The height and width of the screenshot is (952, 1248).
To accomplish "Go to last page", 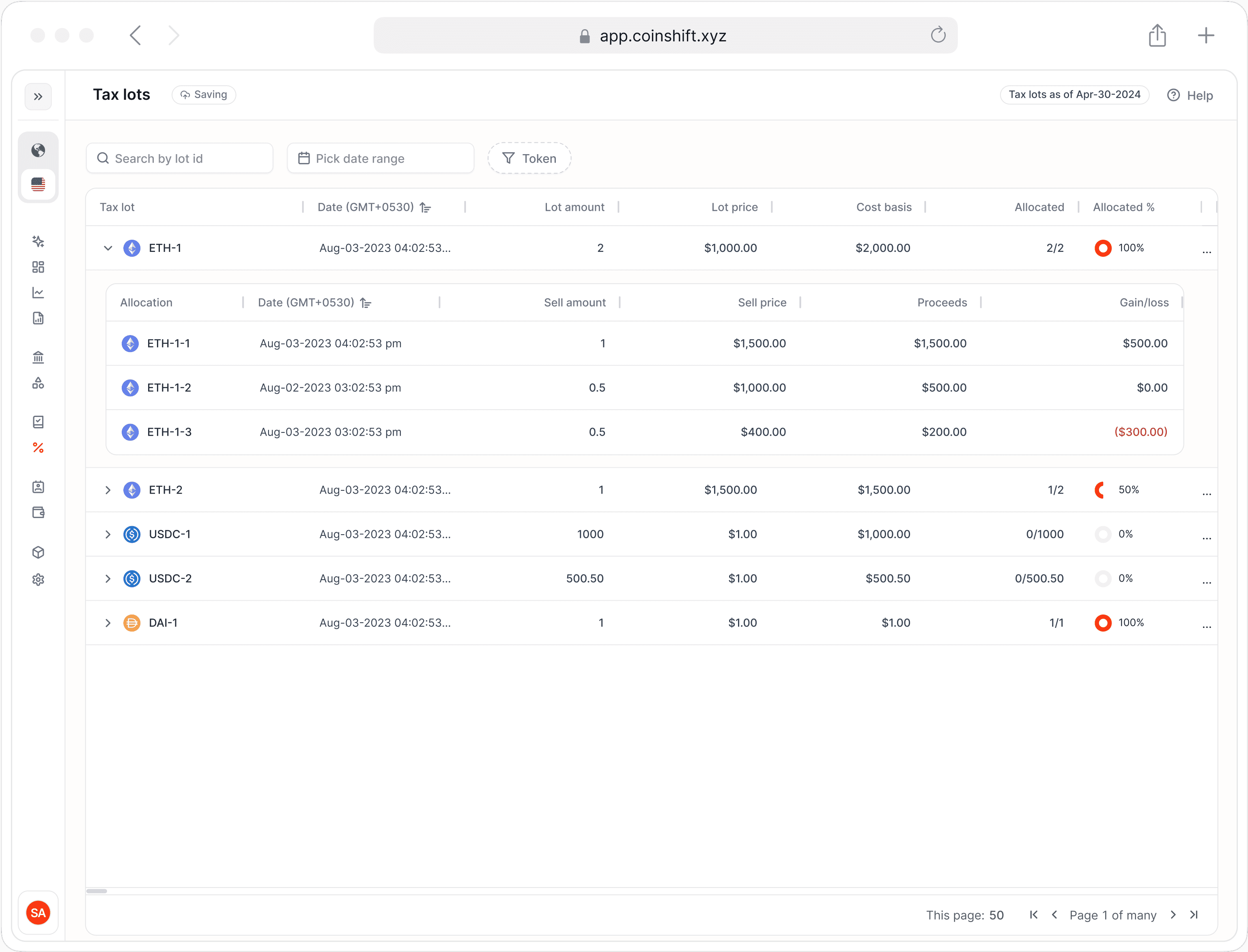I will point(1194,915).
